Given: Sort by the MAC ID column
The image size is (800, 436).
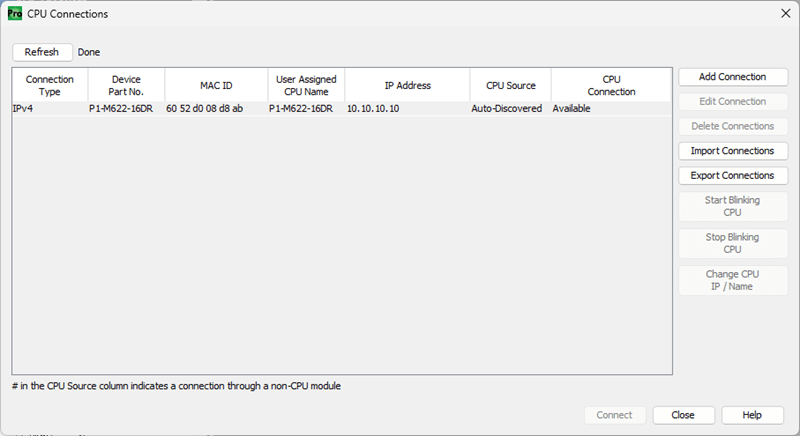Looking at the screenshot, I should click(216, 85).
